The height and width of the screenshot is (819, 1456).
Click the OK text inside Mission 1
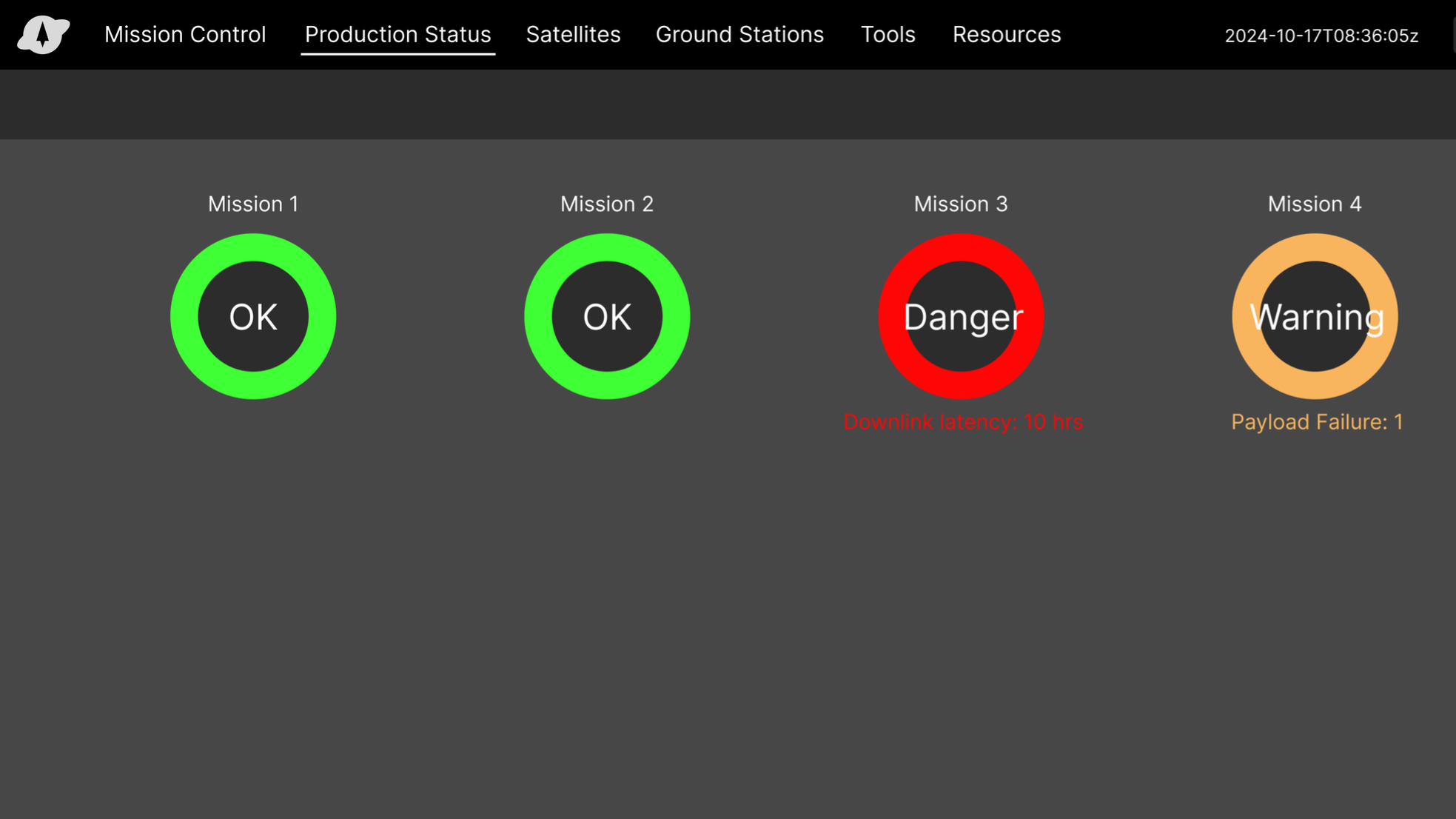(253, 317)
